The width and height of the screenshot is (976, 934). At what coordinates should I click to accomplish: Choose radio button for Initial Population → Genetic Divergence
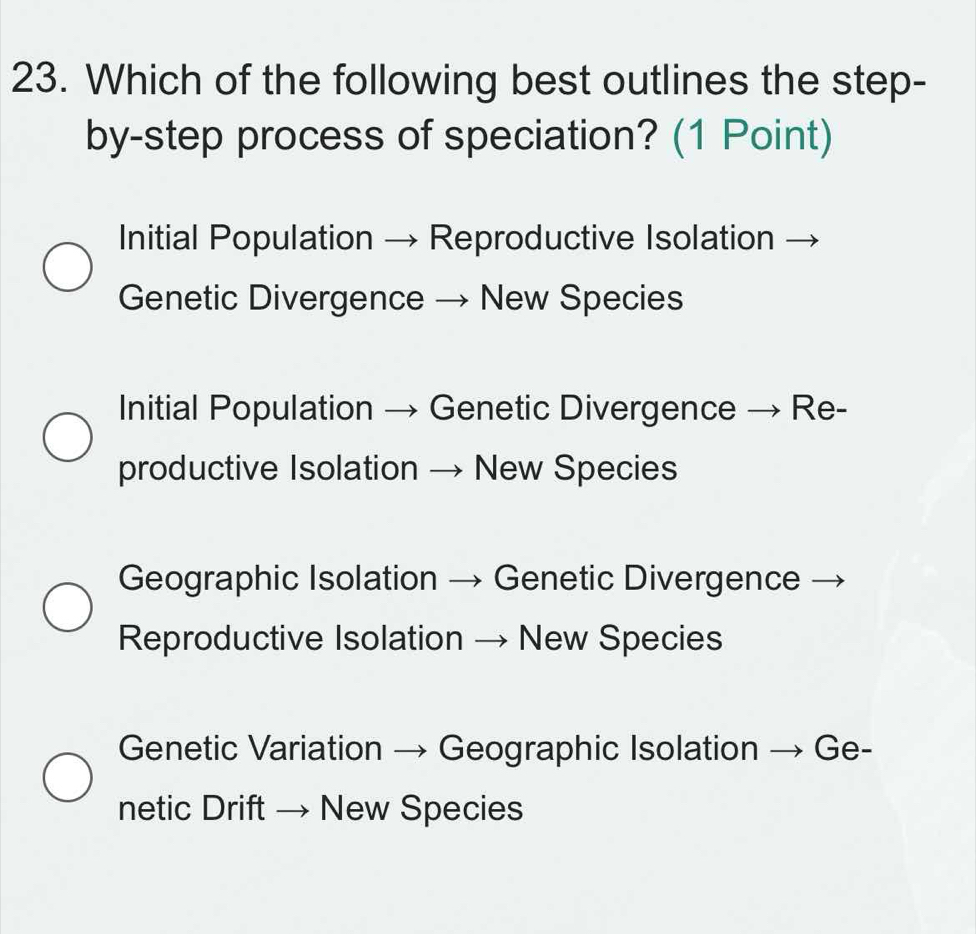(x=67, y=439)
